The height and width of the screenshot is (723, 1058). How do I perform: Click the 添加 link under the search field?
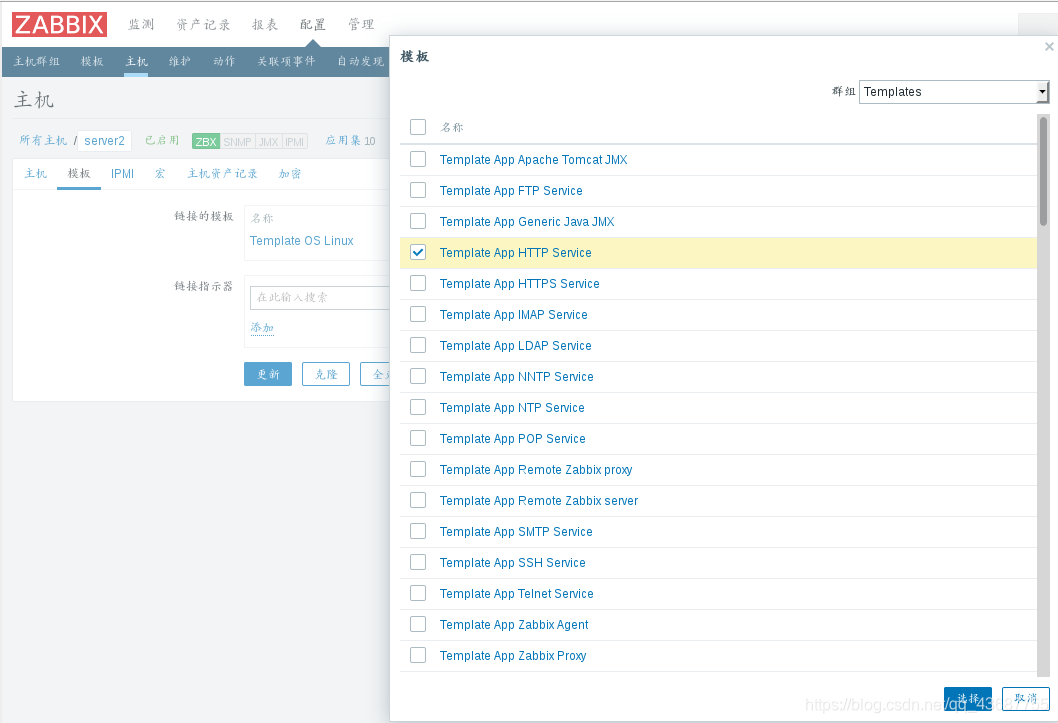pyautogui.click(x=262, y=328)
